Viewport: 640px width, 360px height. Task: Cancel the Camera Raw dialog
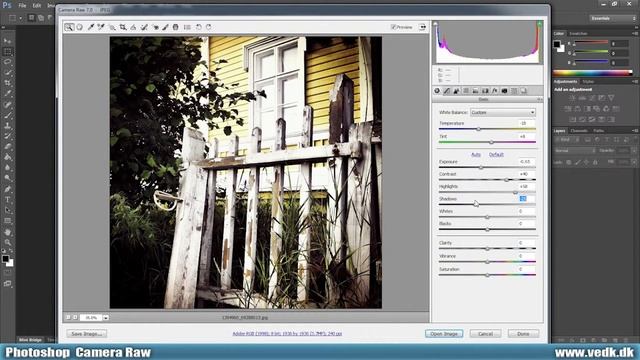(x=485, y=334)
